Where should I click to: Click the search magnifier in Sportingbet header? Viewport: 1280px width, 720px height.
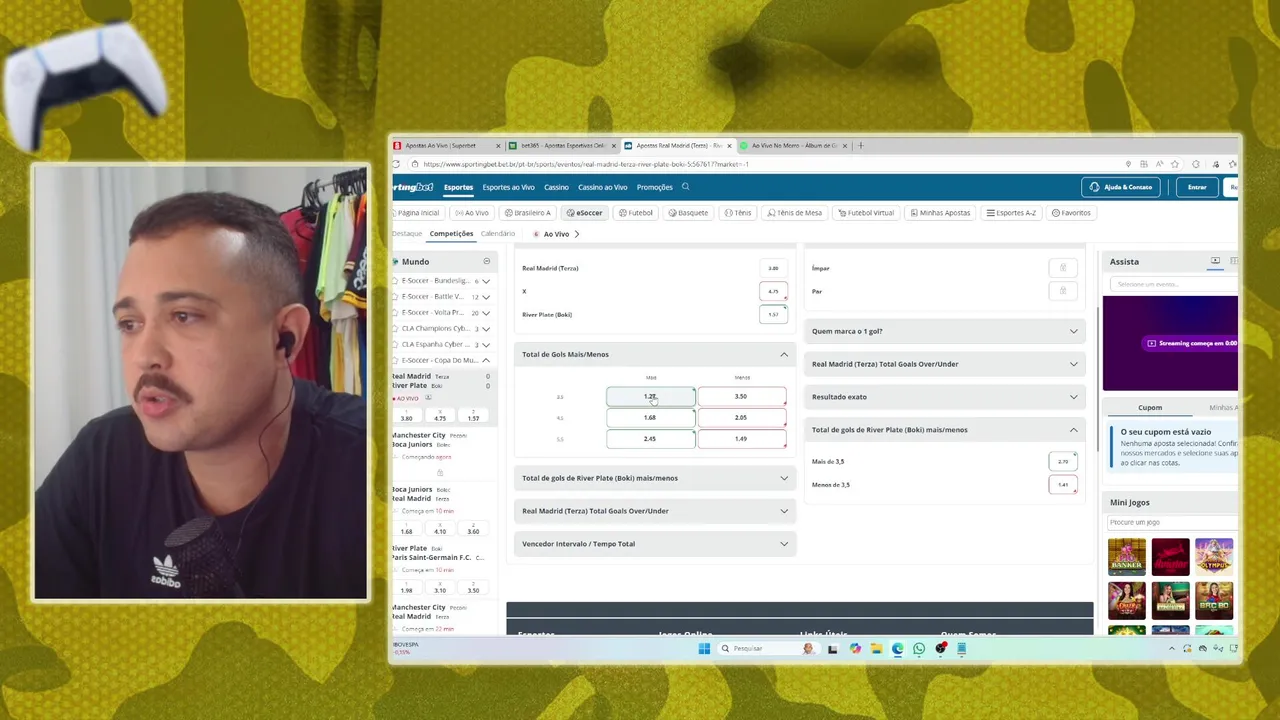click(685, 187)
